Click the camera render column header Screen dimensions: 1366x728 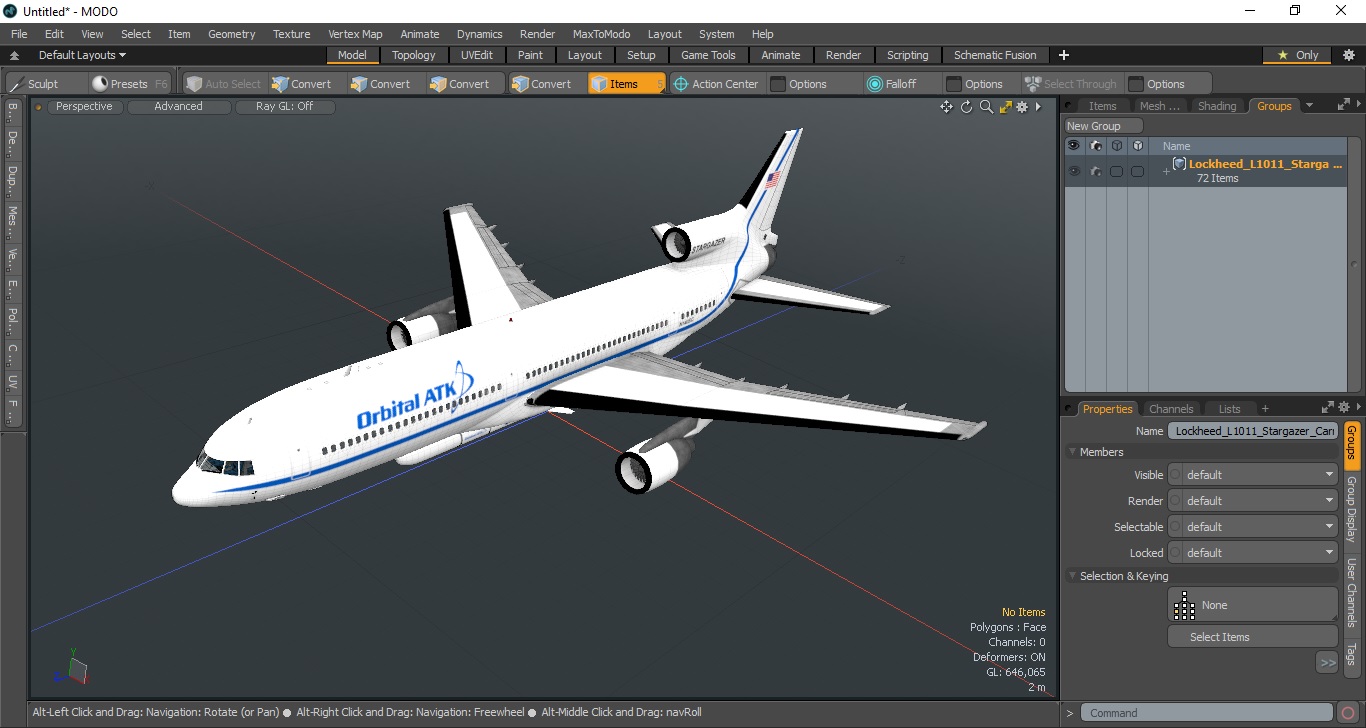(x=1096, y=146)
